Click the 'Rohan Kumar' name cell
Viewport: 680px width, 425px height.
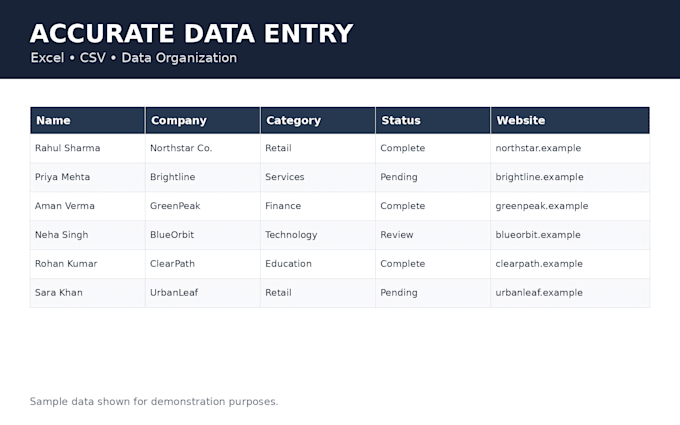coord(88,264)
